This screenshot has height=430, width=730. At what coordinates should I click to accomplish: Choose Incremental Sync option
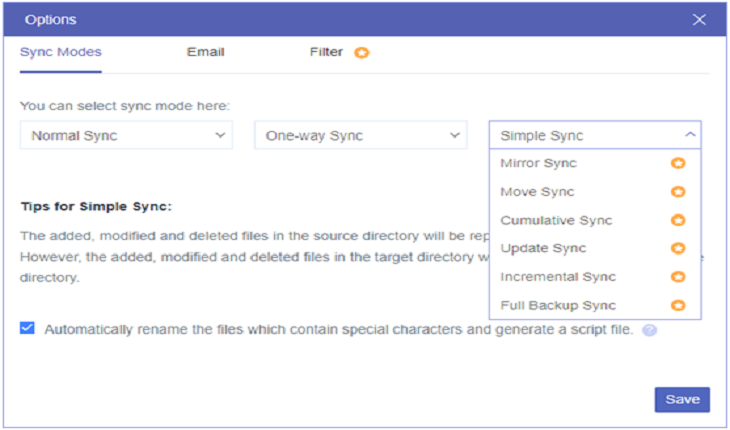click(x=558, y=277)
